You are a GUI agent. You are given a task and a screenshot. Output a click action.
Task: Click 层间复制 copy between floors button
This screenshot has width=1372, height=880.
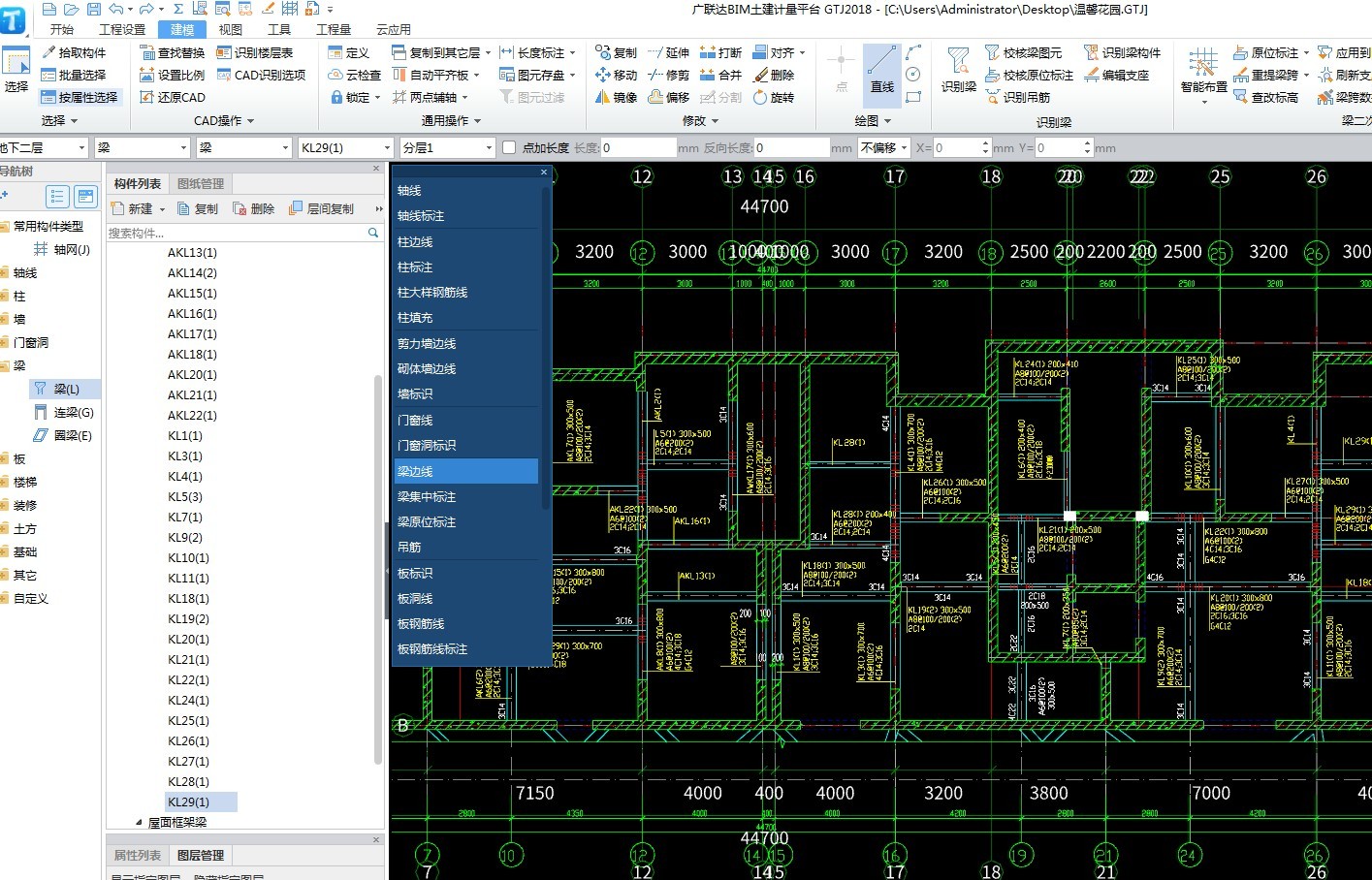[322, 208]
